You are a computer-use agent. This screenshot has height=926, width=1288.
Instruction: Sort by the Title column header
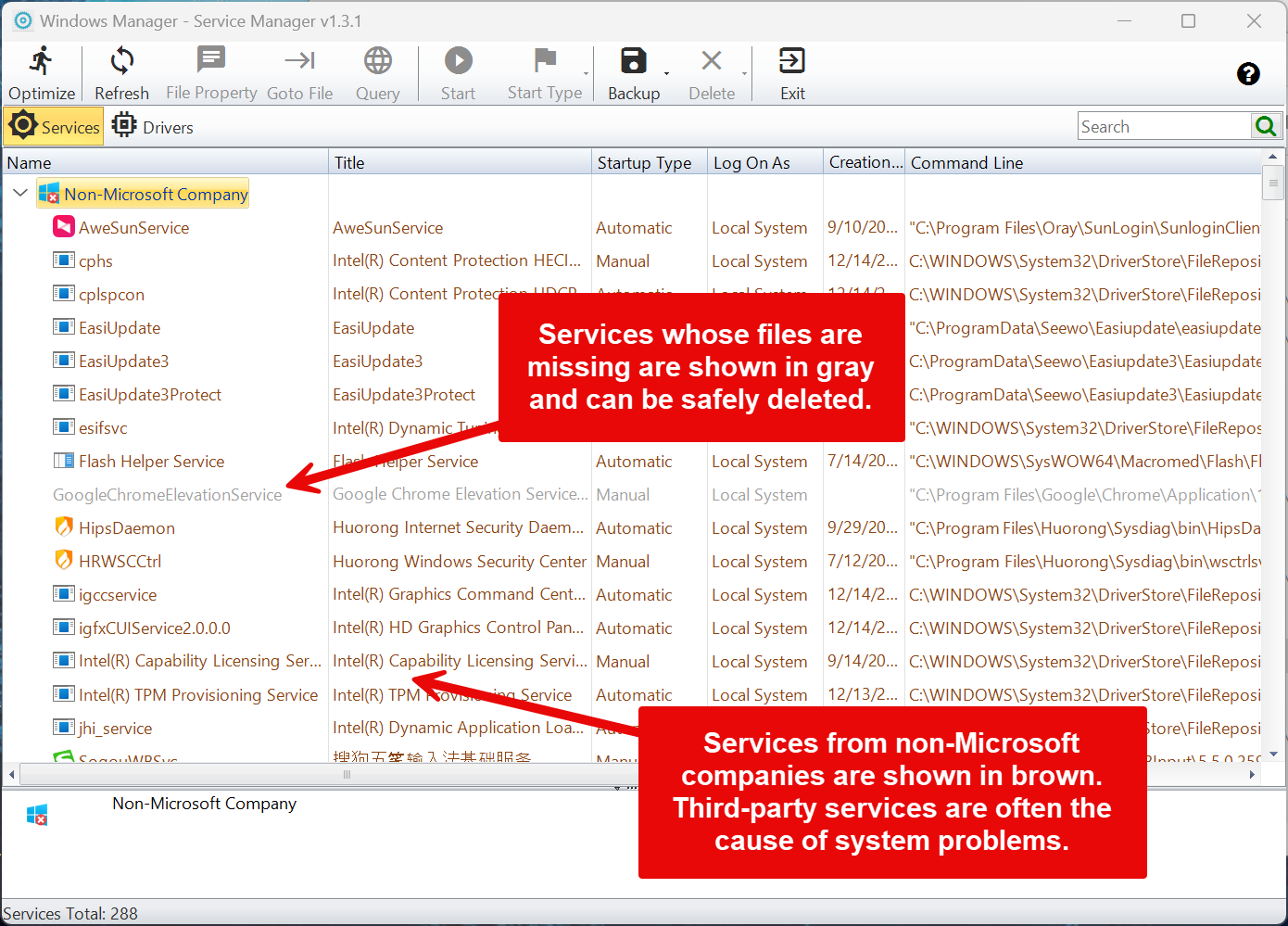click(x=461, y=162)
